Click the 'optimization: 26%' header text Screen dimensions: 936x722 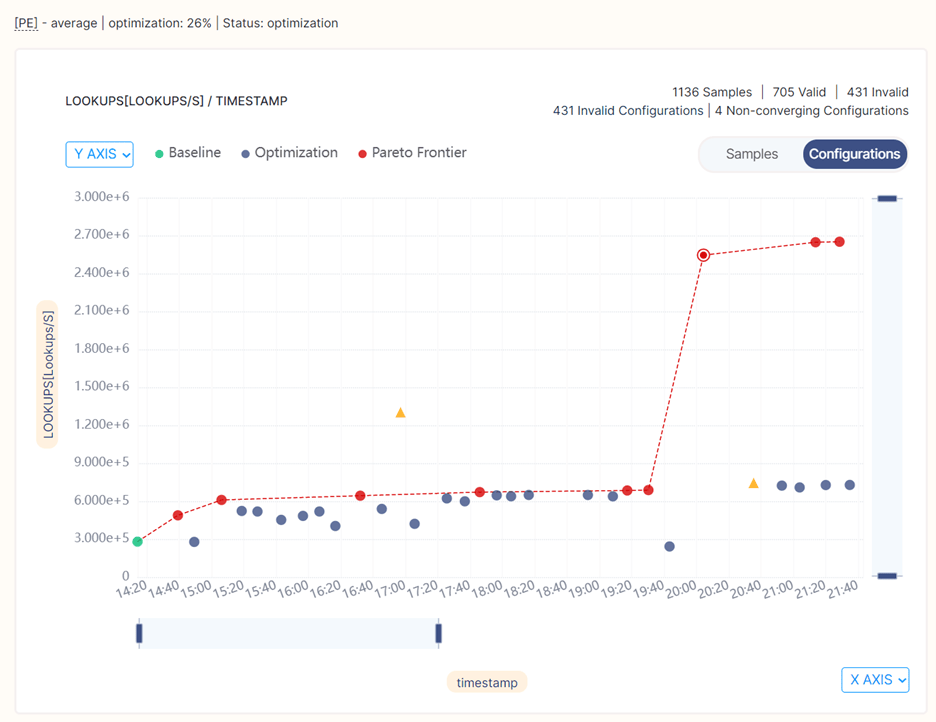point(159,23)
